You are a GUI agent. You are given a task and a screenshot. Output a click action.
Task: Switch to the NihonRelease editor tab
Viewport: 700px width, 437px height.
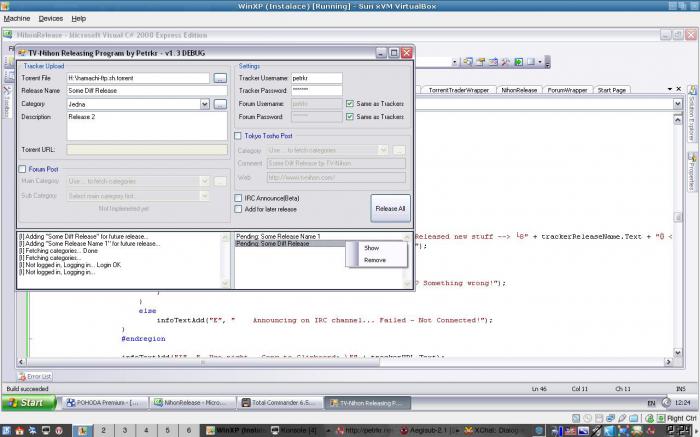(x=519, y=90)
